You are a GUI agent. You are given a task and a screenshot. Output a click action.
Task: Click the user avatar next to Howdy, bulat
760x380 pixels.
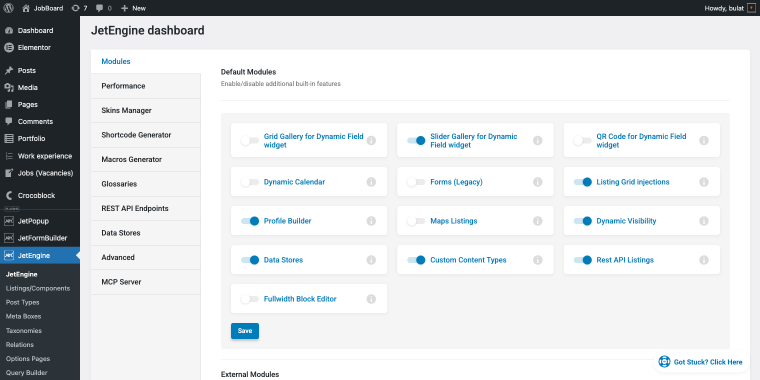pos(751,8)
